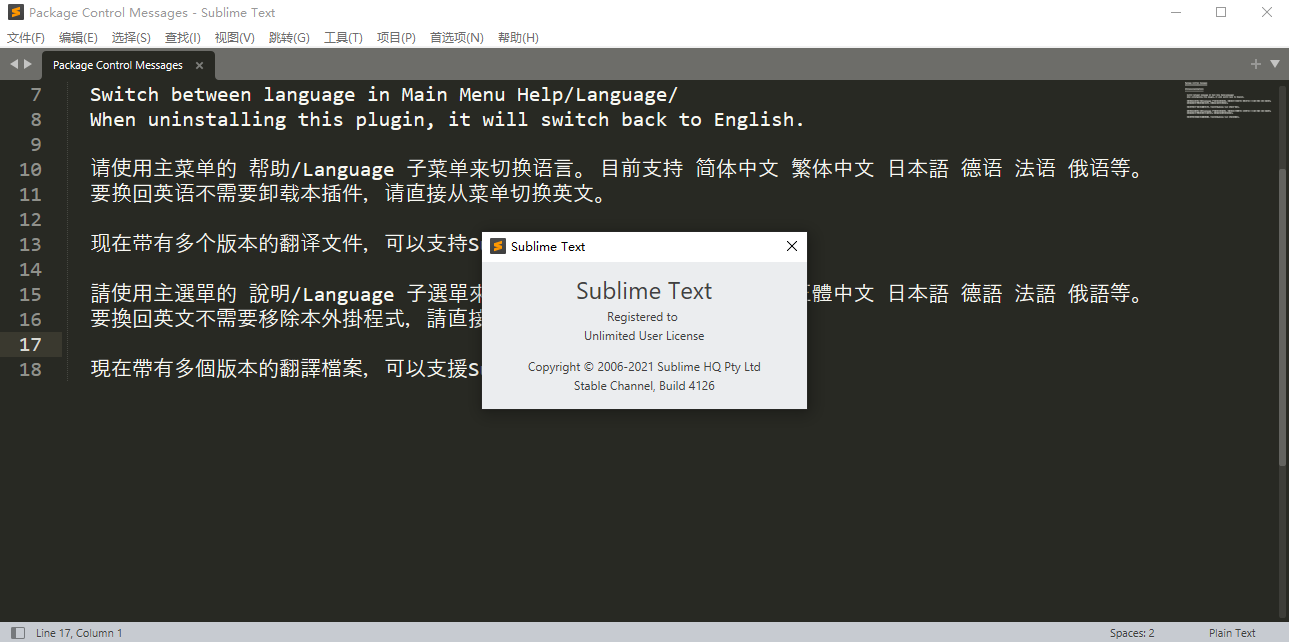Viewport: 1289px width, 642px height.
Task: Click line number 13 in gutter
Action: (x=30, y=245)
